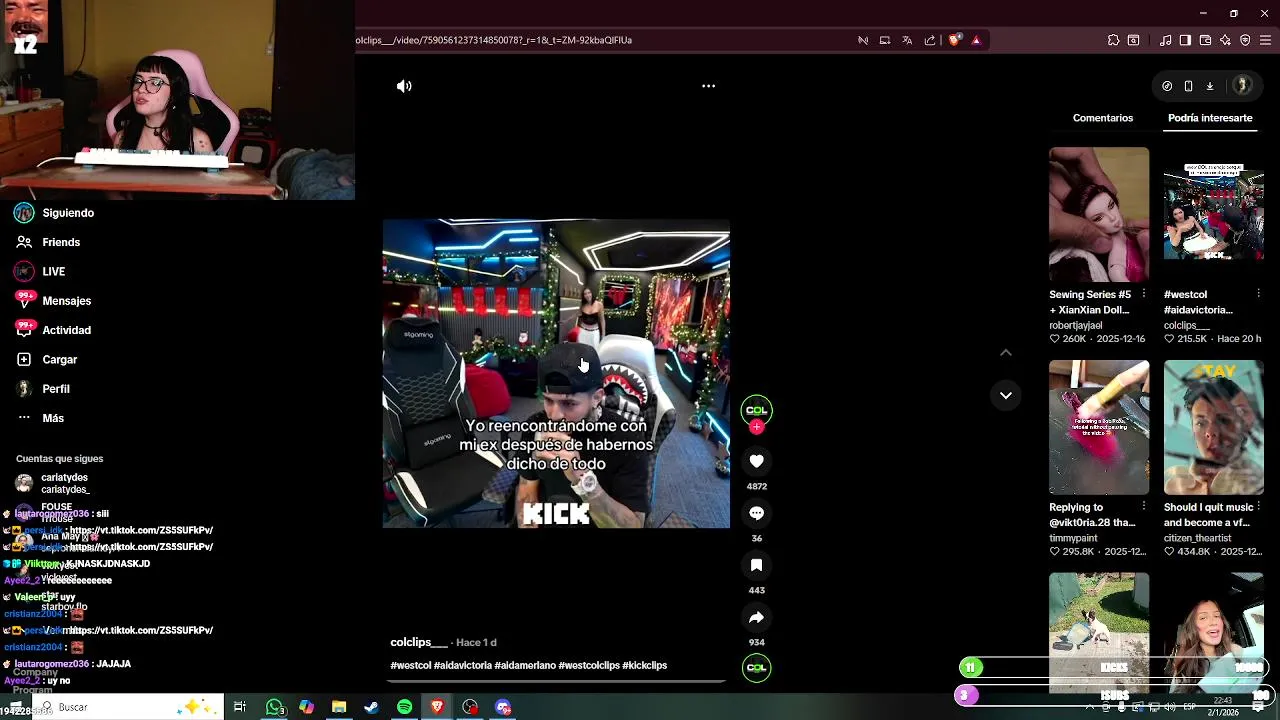Open robertjayjael author link
Viewport: 1280px width, 720px height.
point(1076,325)
